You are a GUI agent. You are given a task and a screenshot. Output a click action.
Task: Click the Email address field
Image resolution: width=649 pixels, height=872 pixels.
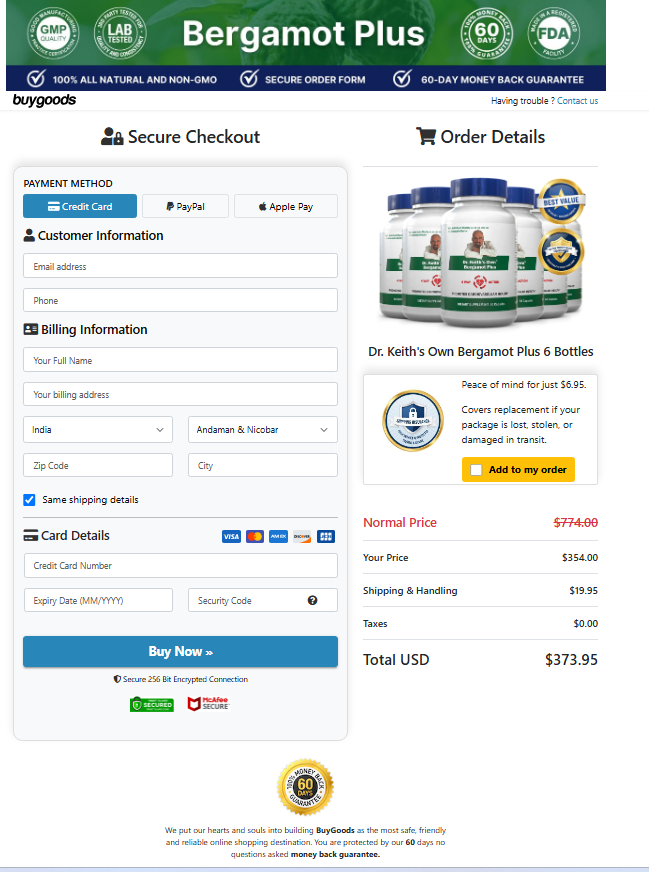click(180, 267)
